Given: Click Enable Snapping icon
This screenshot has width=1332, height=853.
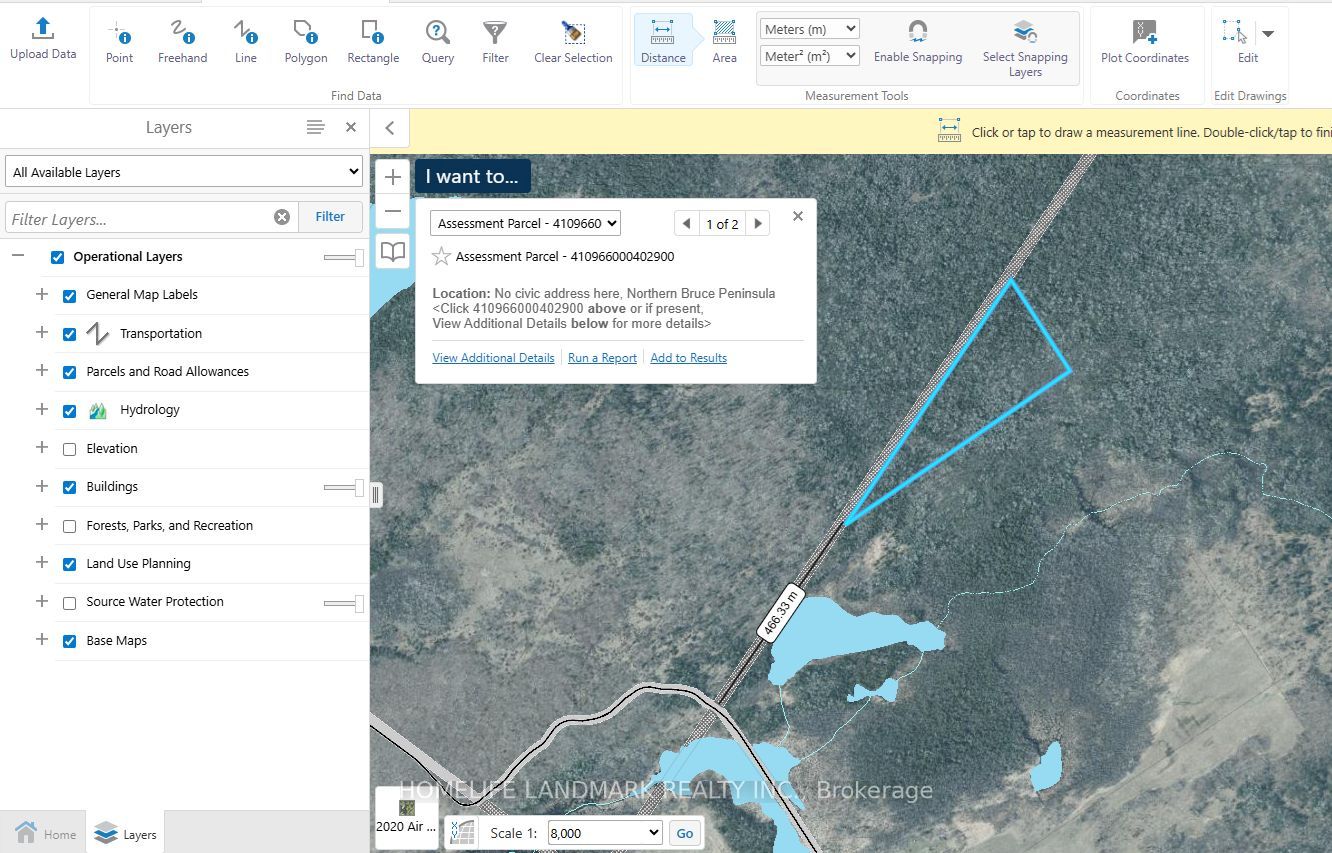Looking at the screenshot, I should click(917, 33).
